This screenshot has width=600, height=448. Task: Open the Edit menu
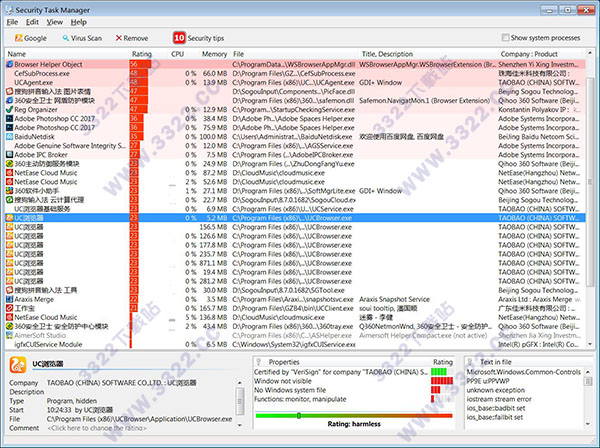(33, 22)
